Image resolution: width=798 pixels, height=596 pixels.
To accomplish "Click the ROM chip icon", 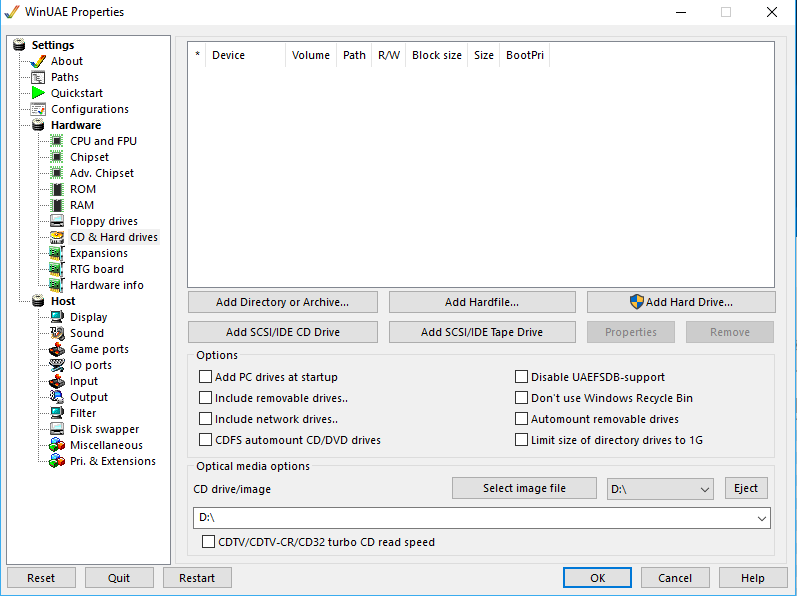I will point(58,189).
